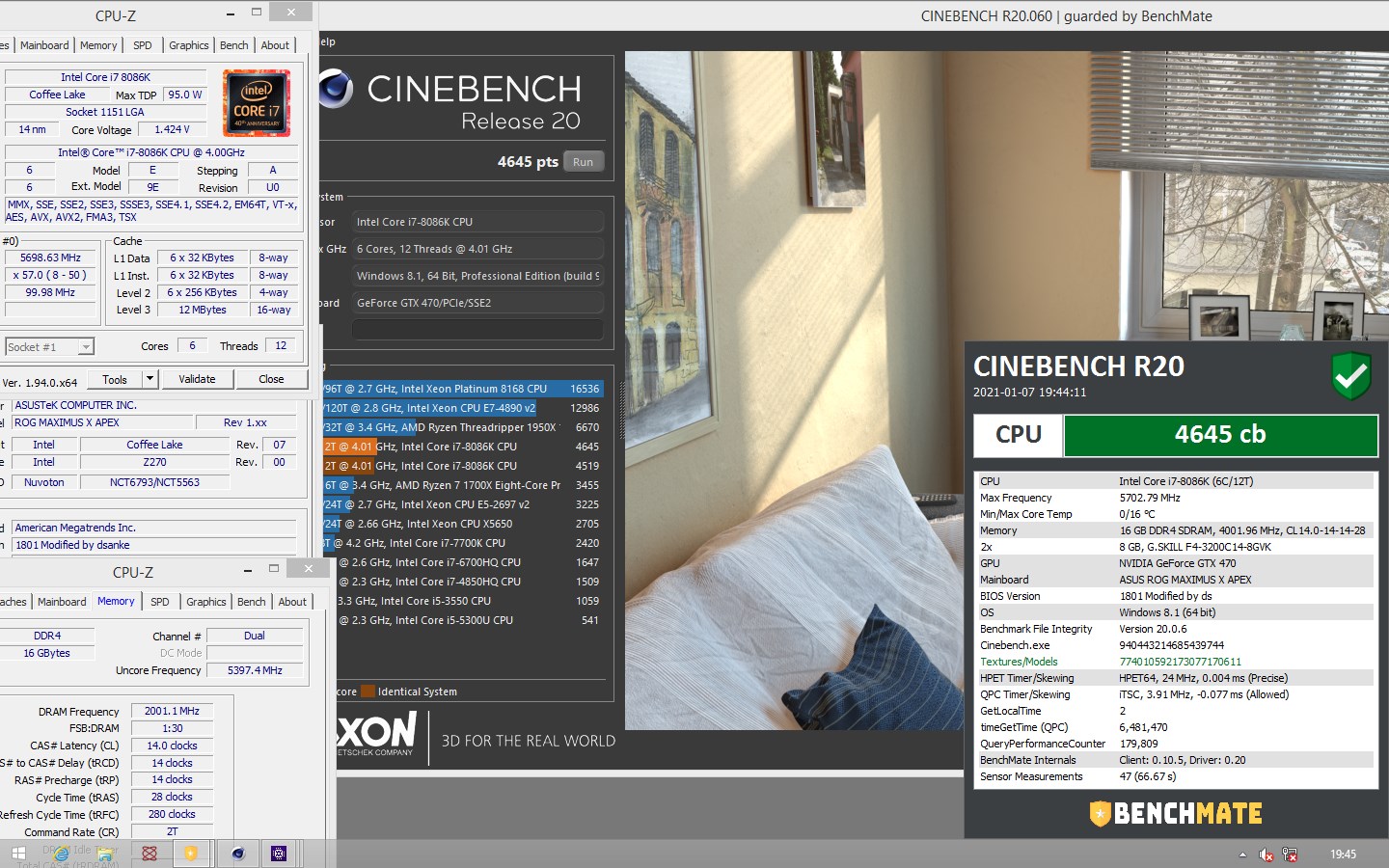This screenshot has height=868, width=1389.
Task: Run the Cinebench CPU test
Action: (584, 162)
